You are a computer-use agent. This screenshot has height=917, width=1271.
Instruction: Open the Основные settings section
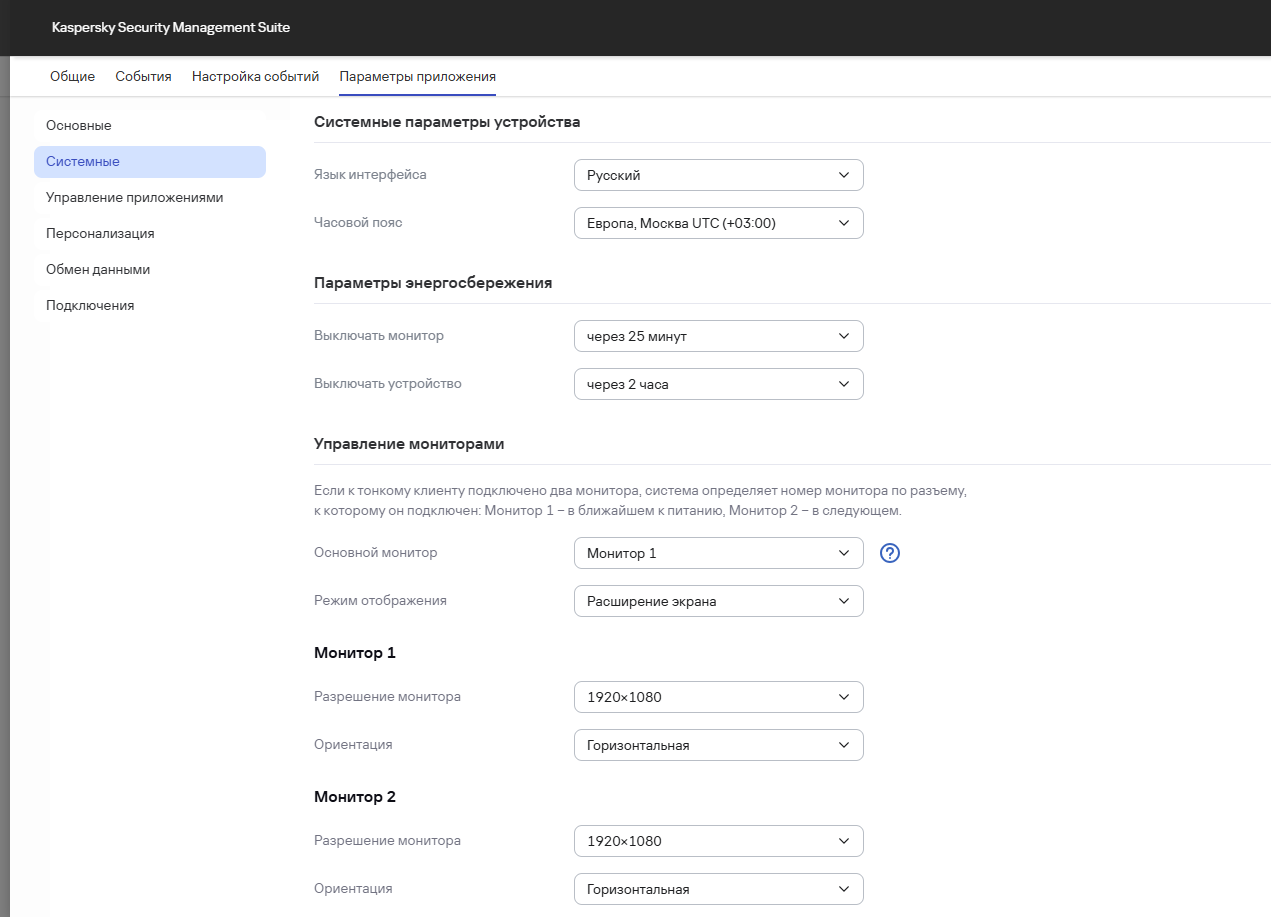(79, 126)
